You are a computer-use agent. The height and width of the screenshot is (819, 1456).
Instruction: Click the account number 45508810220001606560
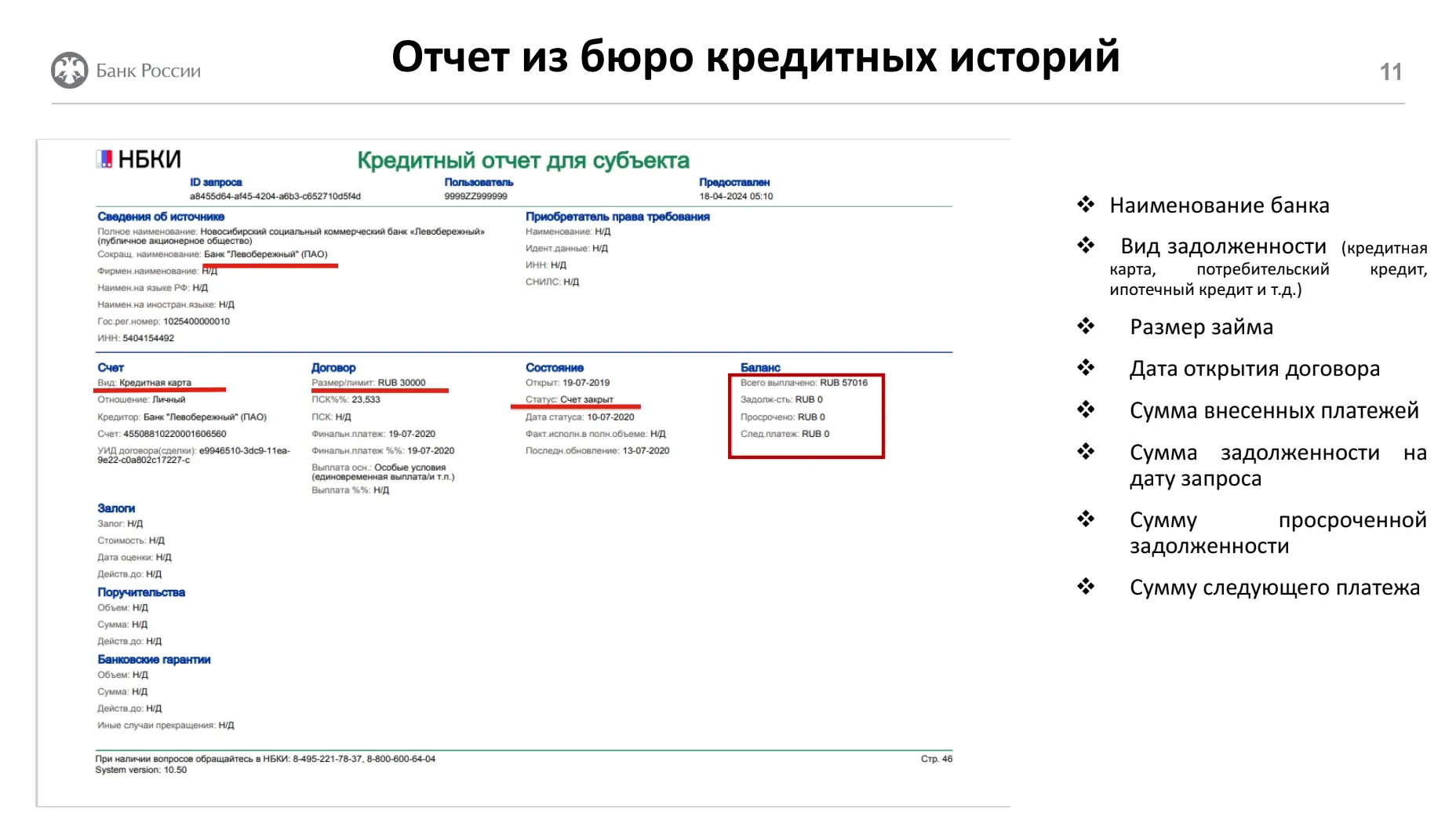(x=175, y=434)
